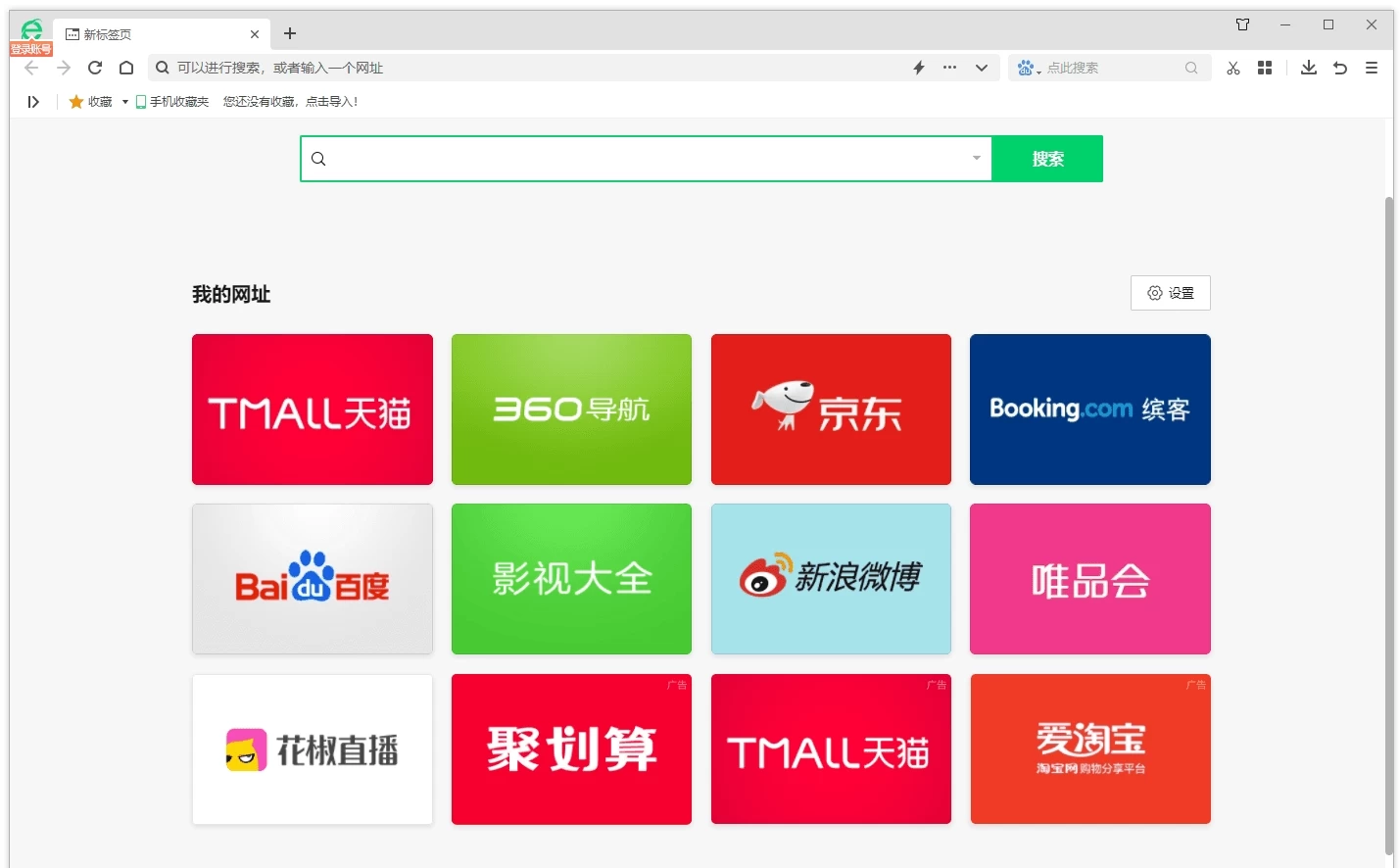Open the Baidu 百度 tile
The width and height of the screenshot is (1400, 868).
pos(313,579)
